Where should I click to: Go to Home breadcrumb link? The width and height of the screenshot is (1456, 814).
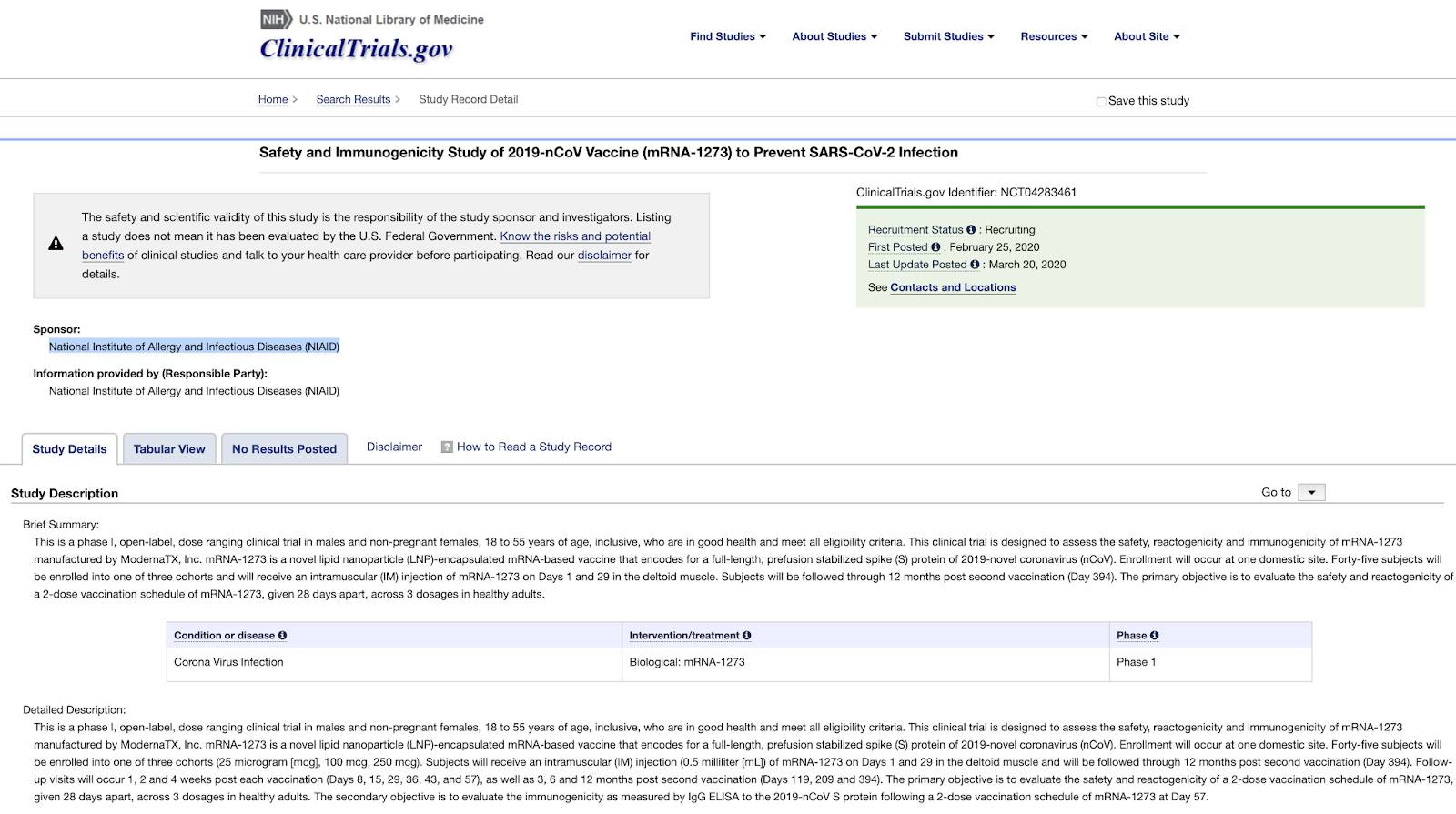click(273, 100)
